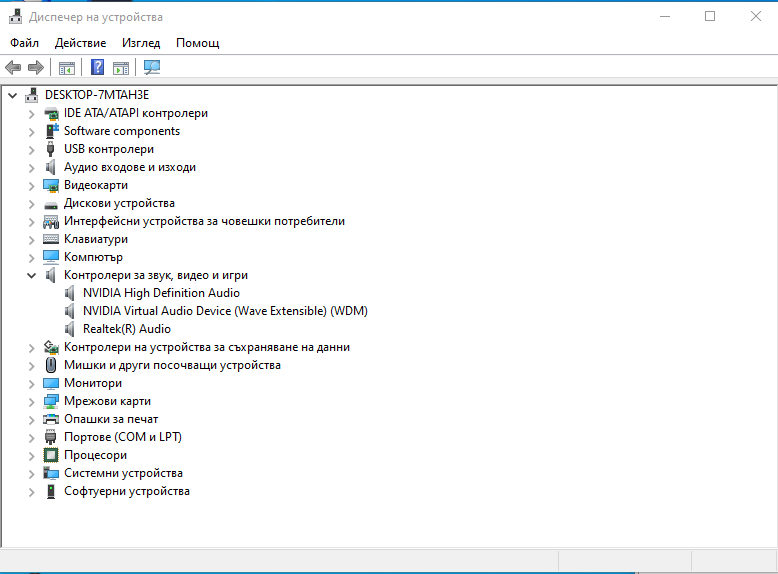The image size is (778, 574).
Task: Click the Клавиатури keyboard icon
Action: click(x=51, y=240)
